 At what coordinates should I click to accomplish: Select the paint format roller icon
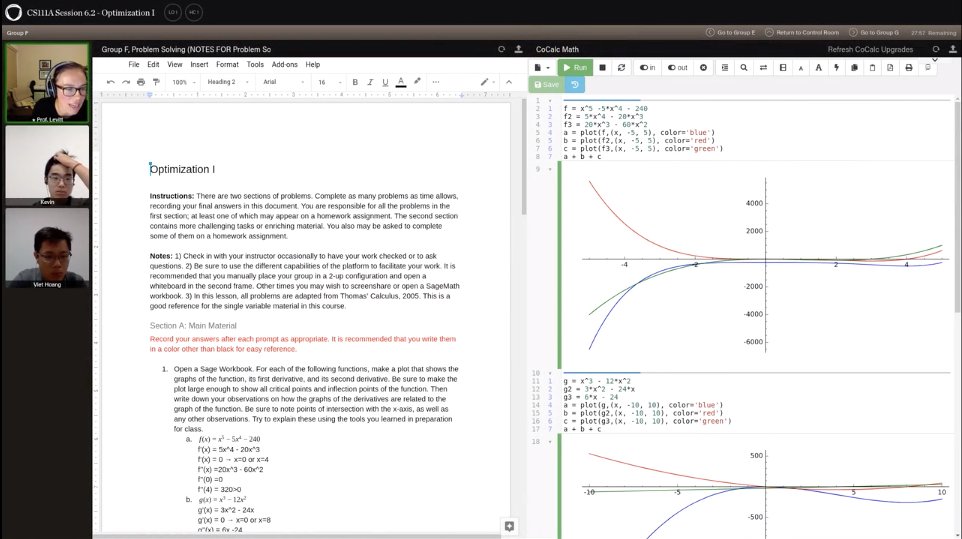[156, 82]
